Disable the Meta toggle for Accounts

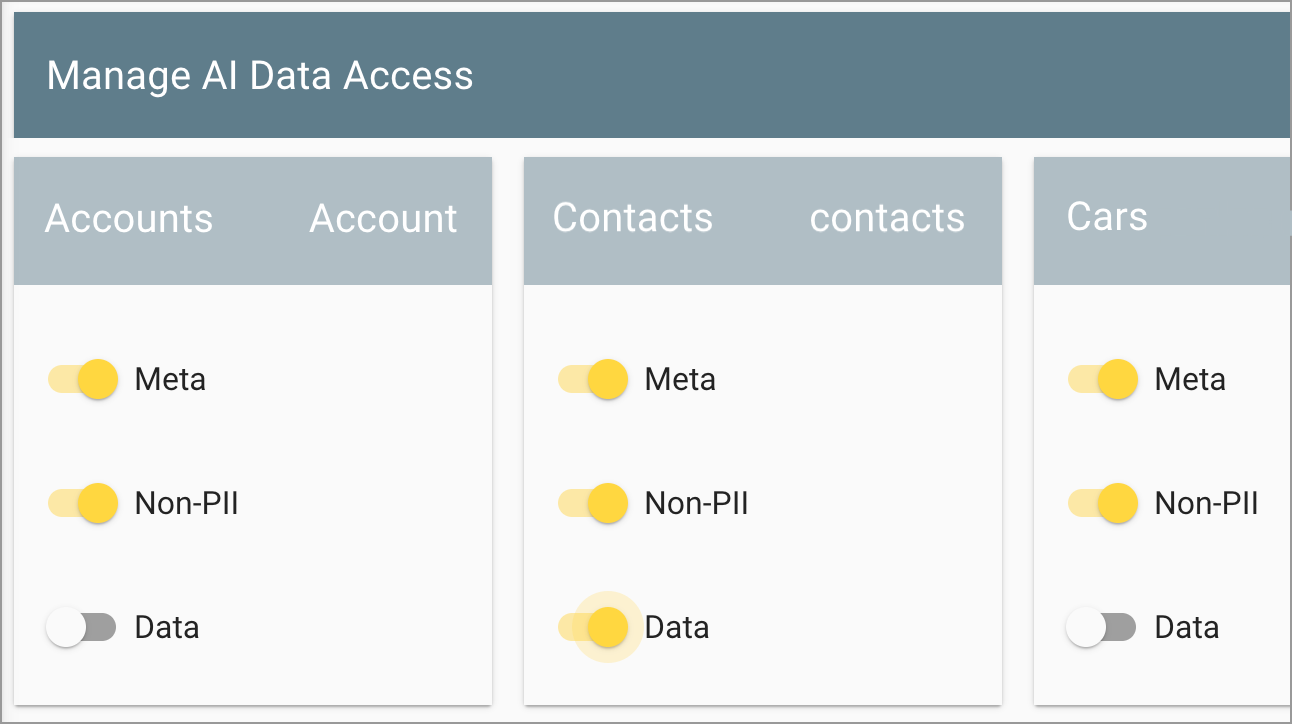[x=82, y=379]
